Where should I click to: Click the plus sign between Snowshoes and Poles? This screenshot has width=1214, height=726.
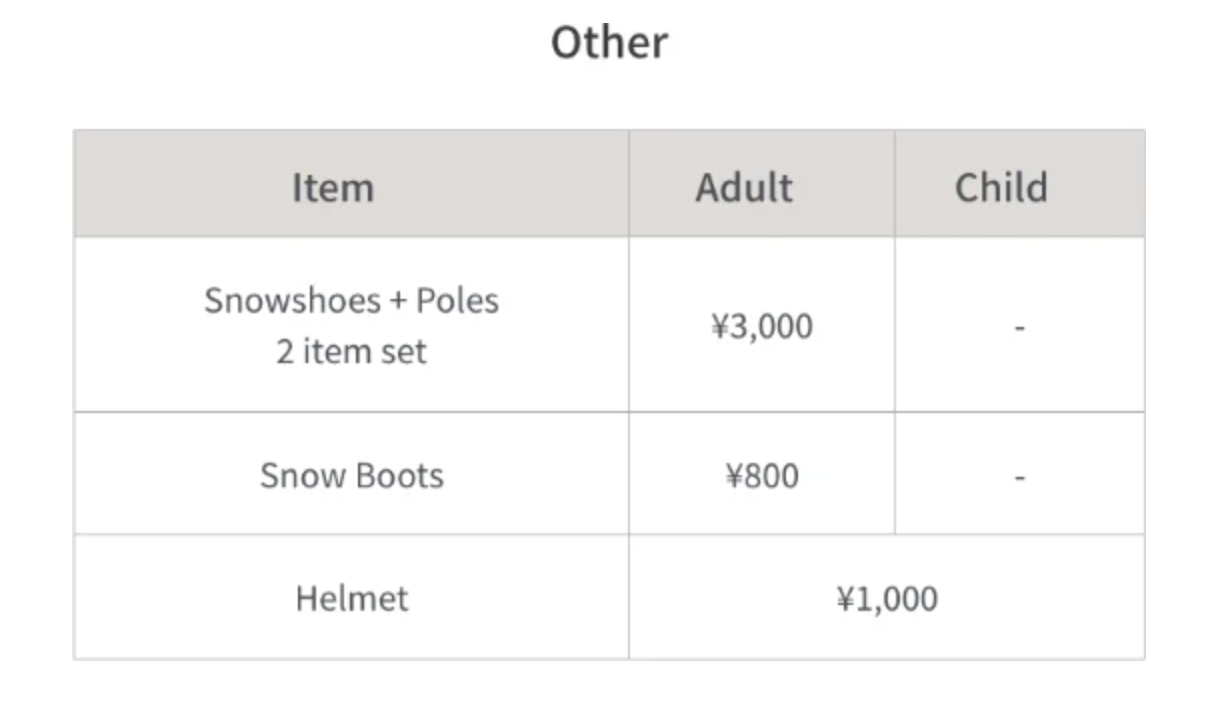pyautogui.click(x=398, y=302)
